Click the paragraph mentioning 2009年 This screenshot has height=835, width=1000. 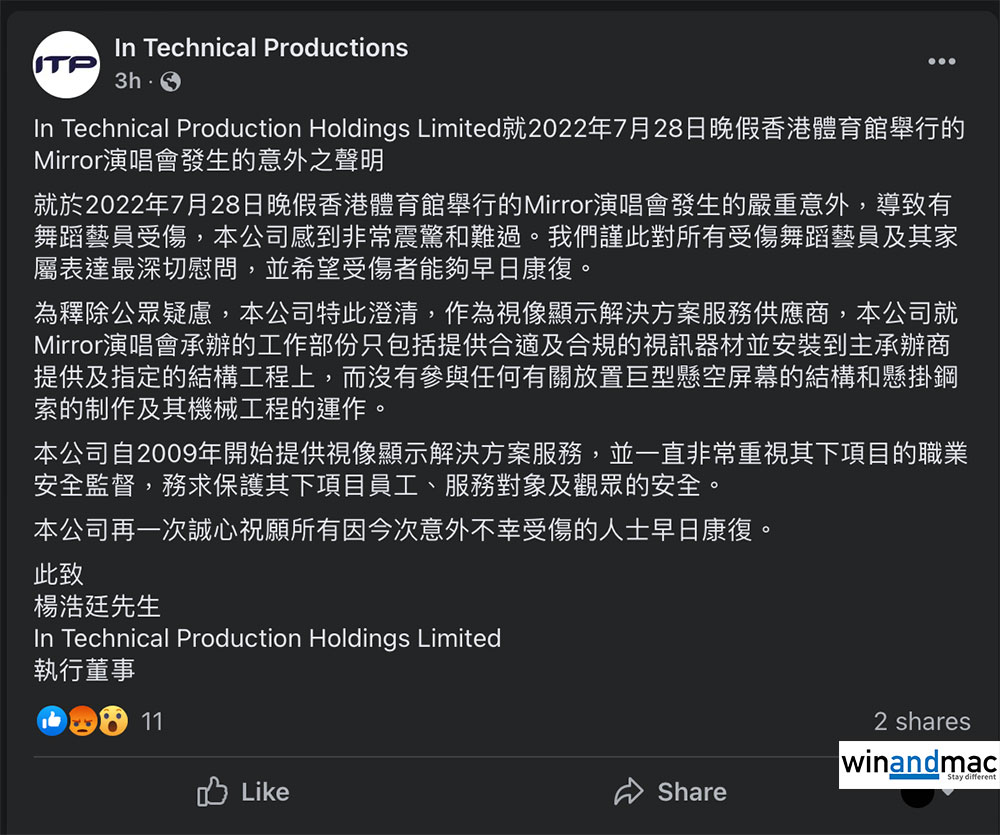tap(500, 470)
